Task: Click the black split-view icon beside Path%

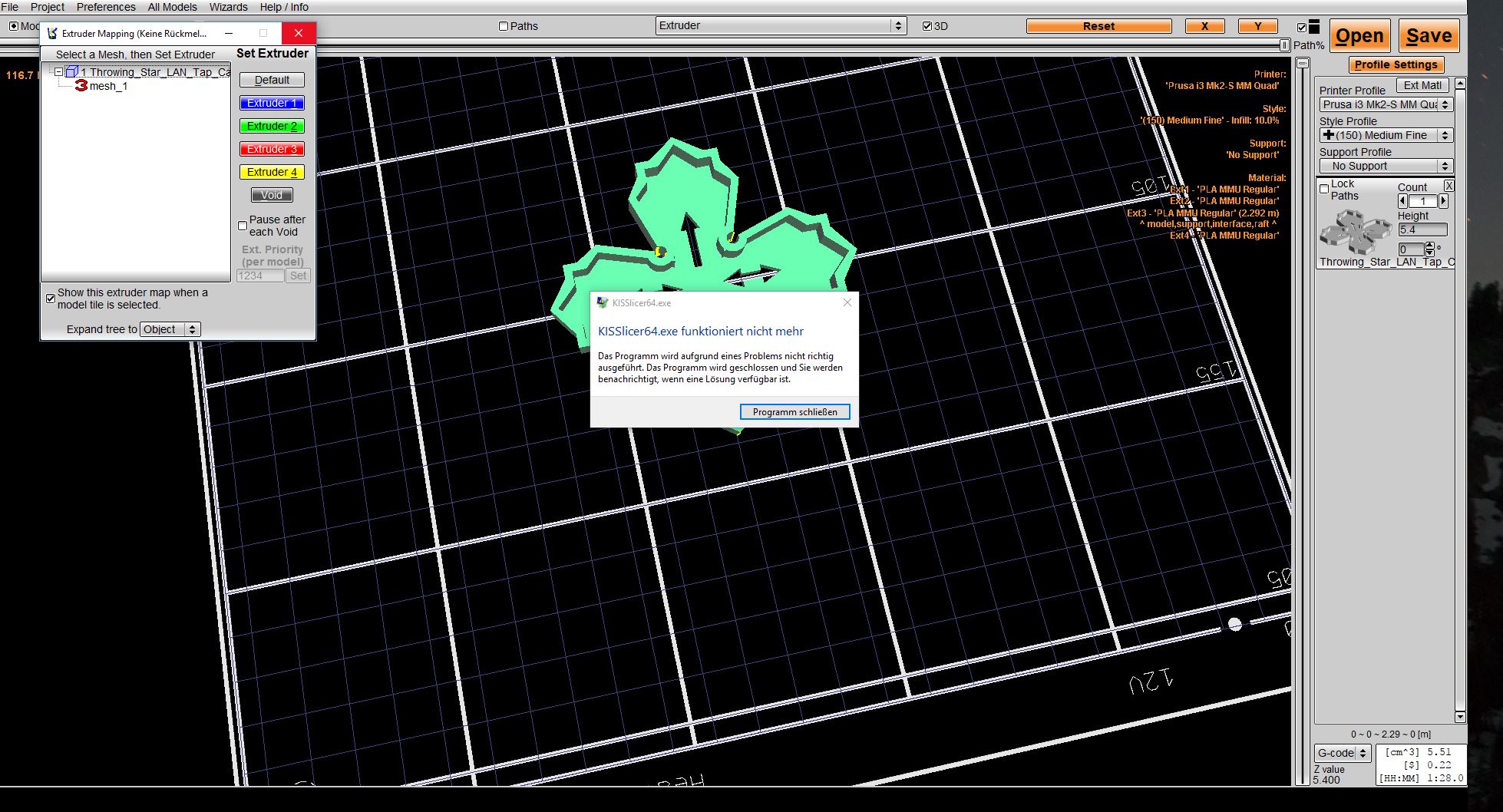Action: pyautogui.click(x=1314, y=27)
